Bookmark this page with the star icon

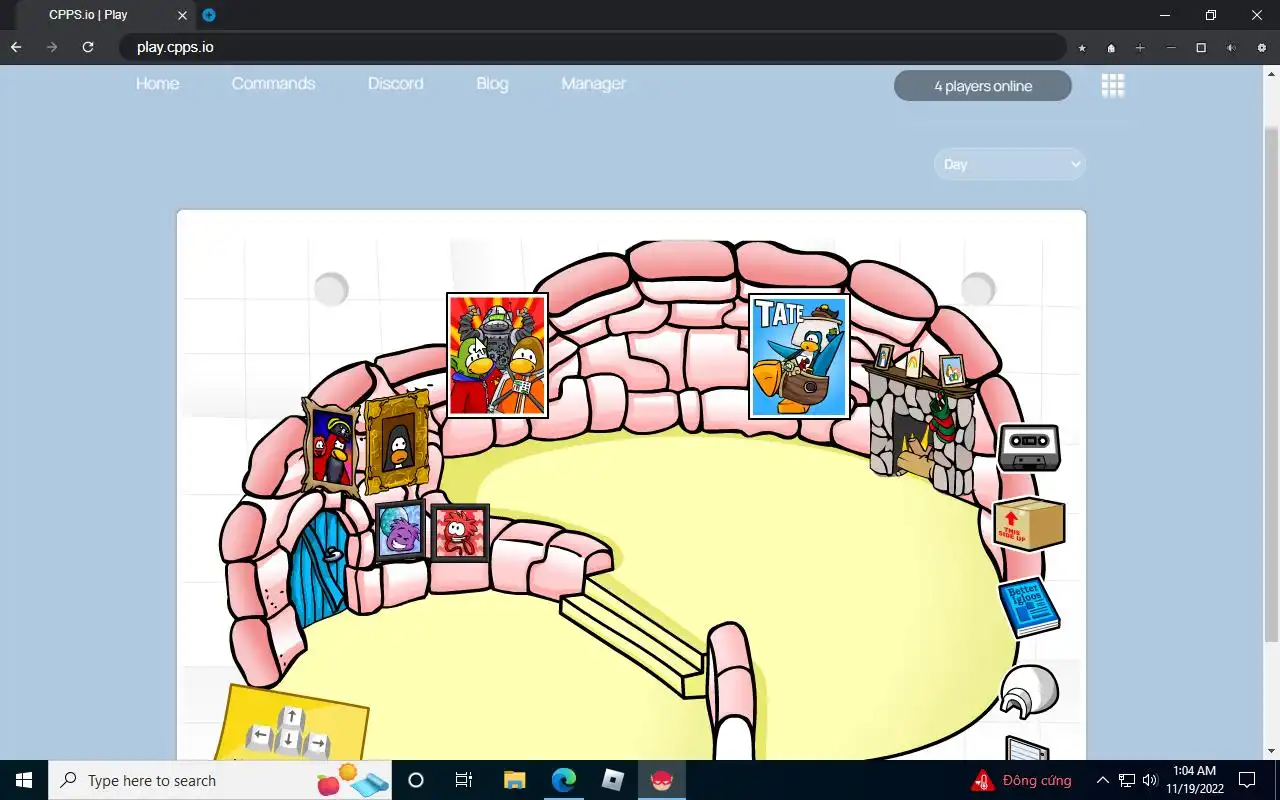tap(1082, 48)
